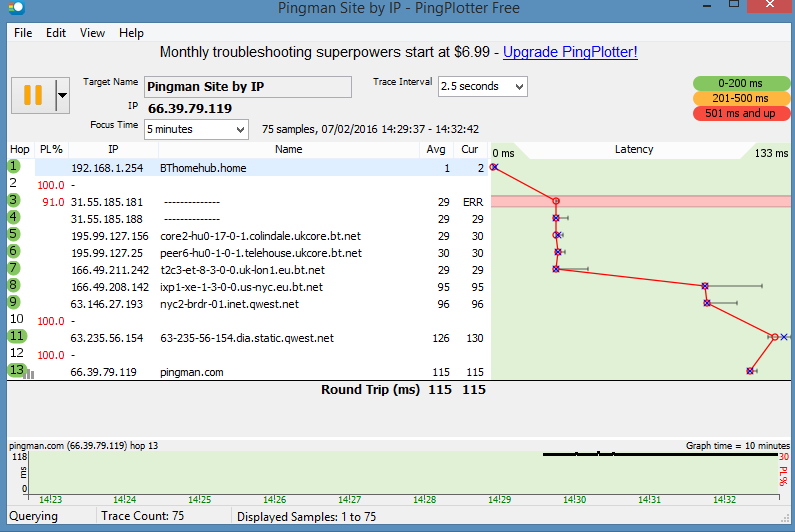
Task: Click Displayed Samples: 1 to 75 status
Action: pos(306,517)
